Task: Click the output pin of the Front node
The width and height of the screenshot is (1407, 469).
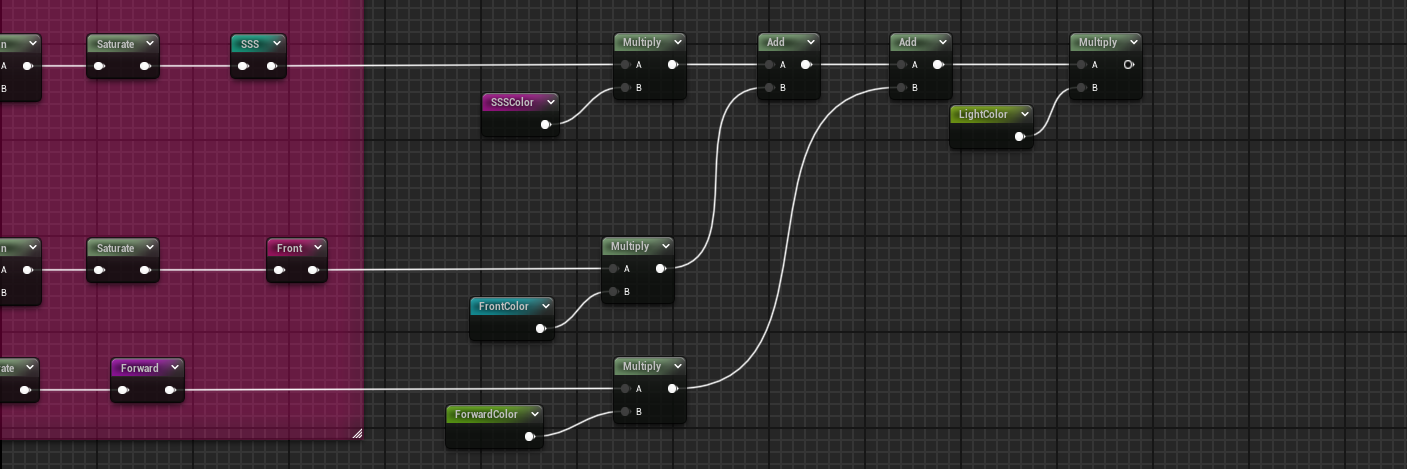Action: (313, 271)
